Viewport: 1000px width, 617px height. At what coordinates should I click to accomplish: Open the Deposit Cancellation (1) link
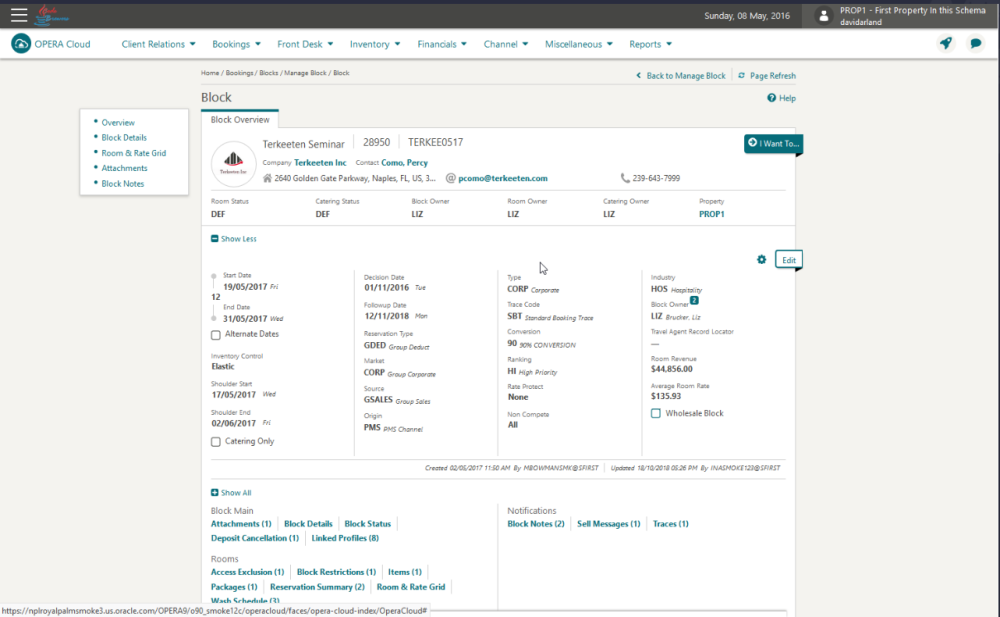pos(254,539)
